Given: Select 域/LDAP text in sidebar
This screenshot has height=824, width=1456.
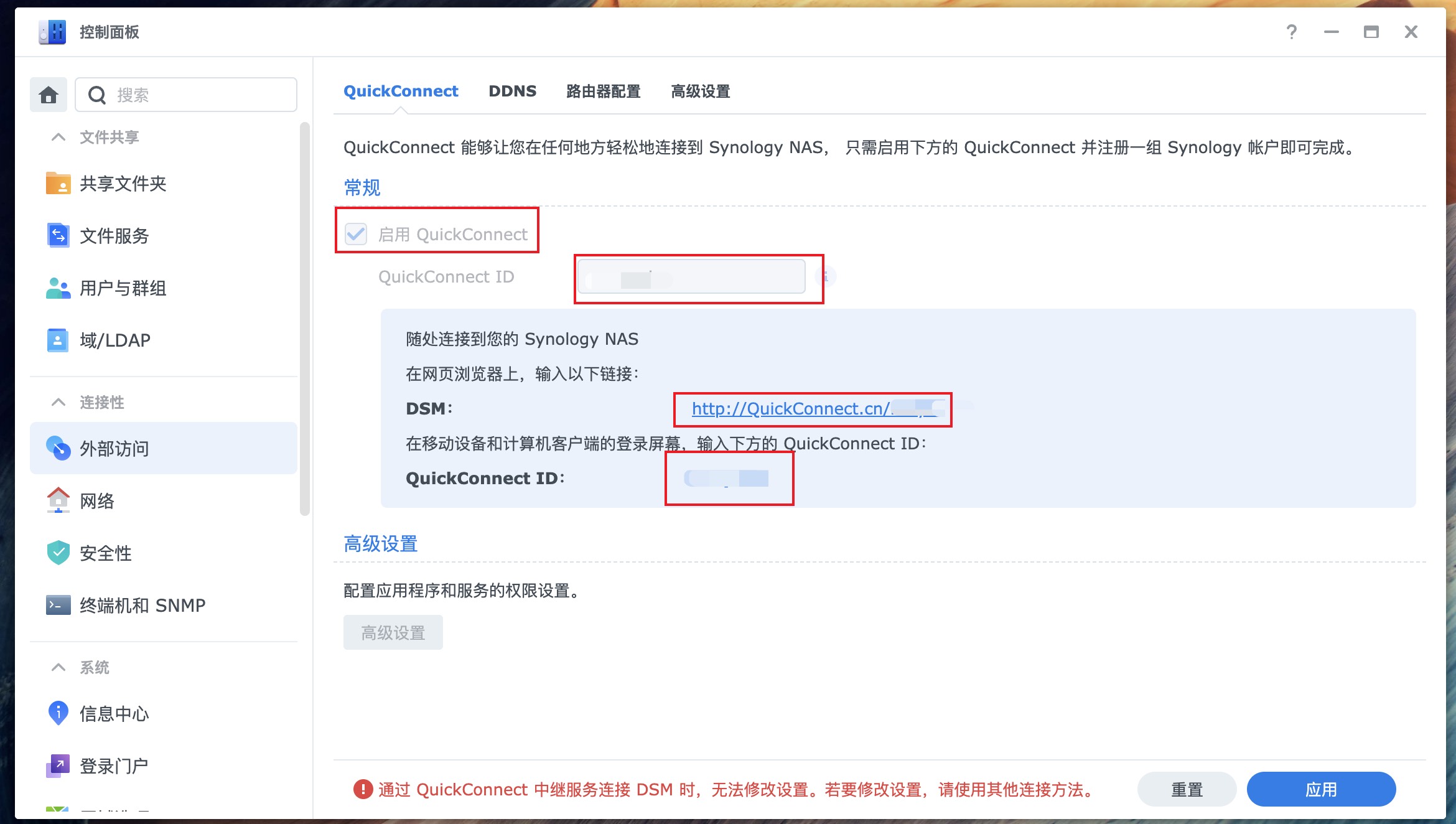Looking at the screenshot, I should pyautogui.click(x=115, y=340).
